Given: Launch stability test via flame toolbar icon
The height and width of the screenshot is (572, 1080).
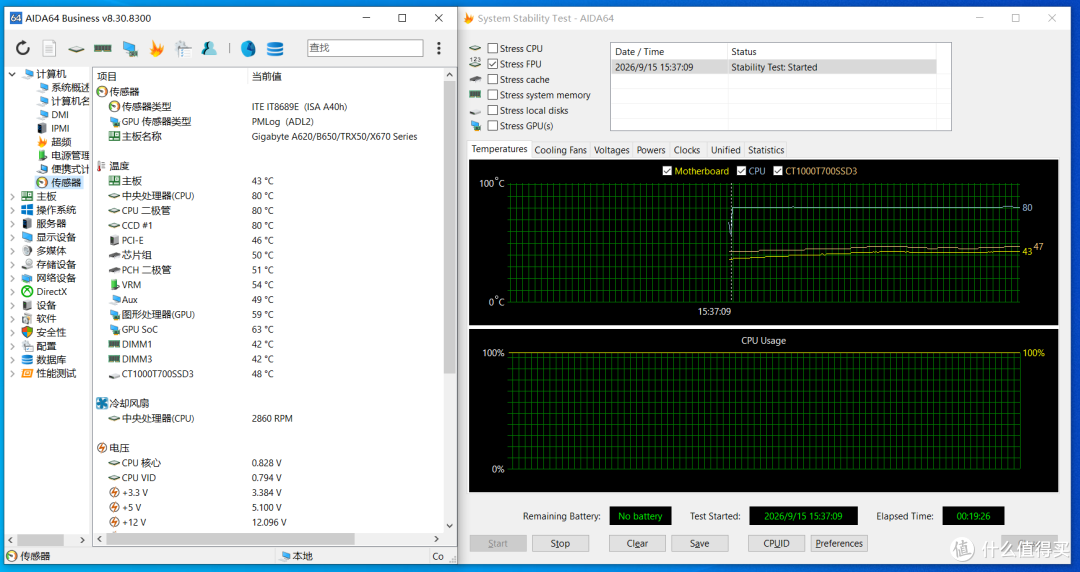Looking at the screenshot, I should pos(156,48).
